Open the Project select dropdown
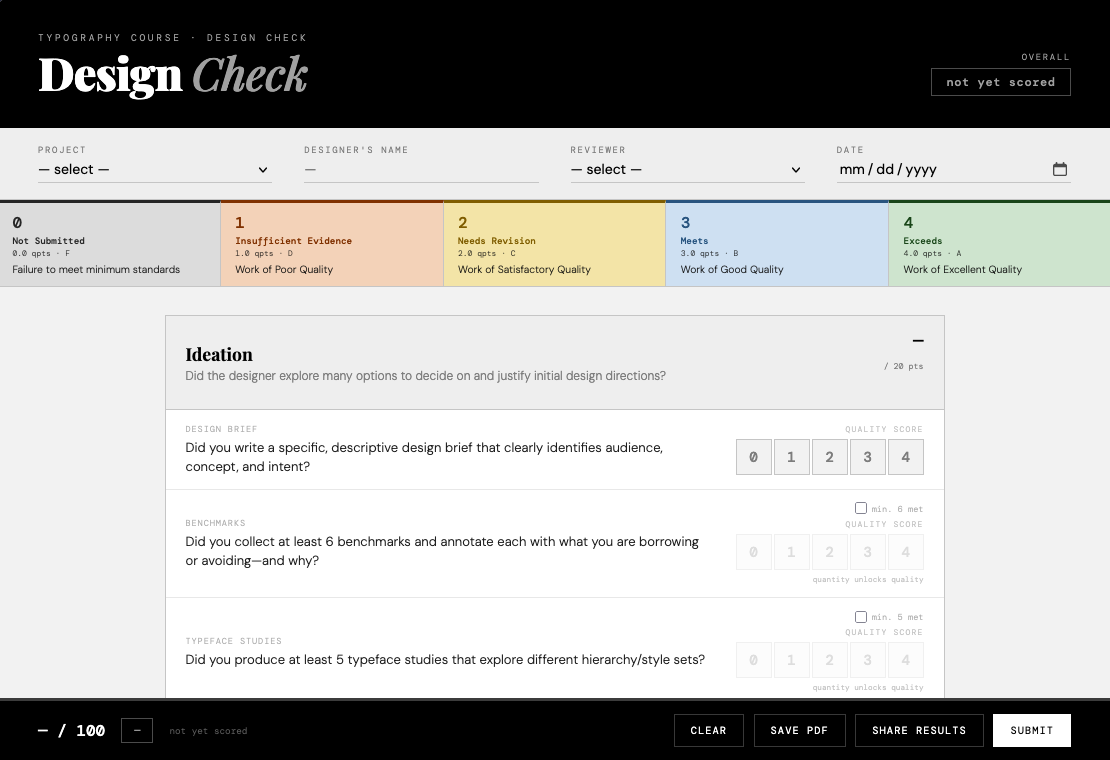 coord(154,169)
